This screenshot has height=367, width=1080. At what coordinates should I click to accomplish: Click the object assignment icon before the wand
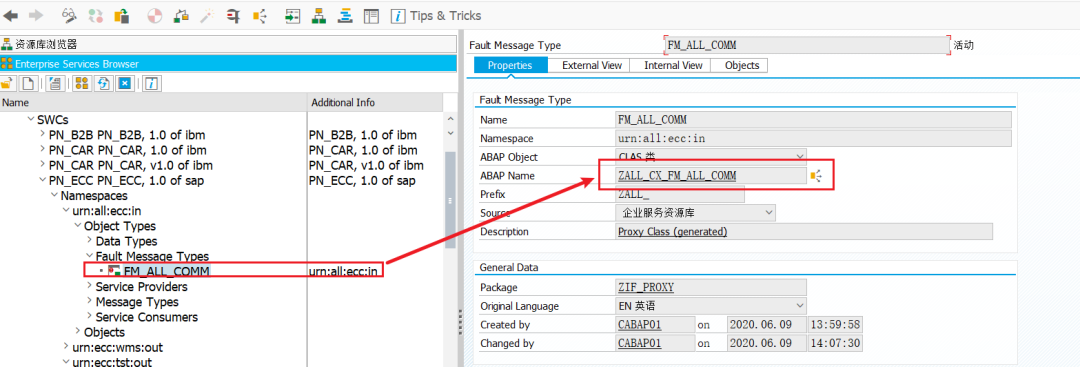click(182, 15)
